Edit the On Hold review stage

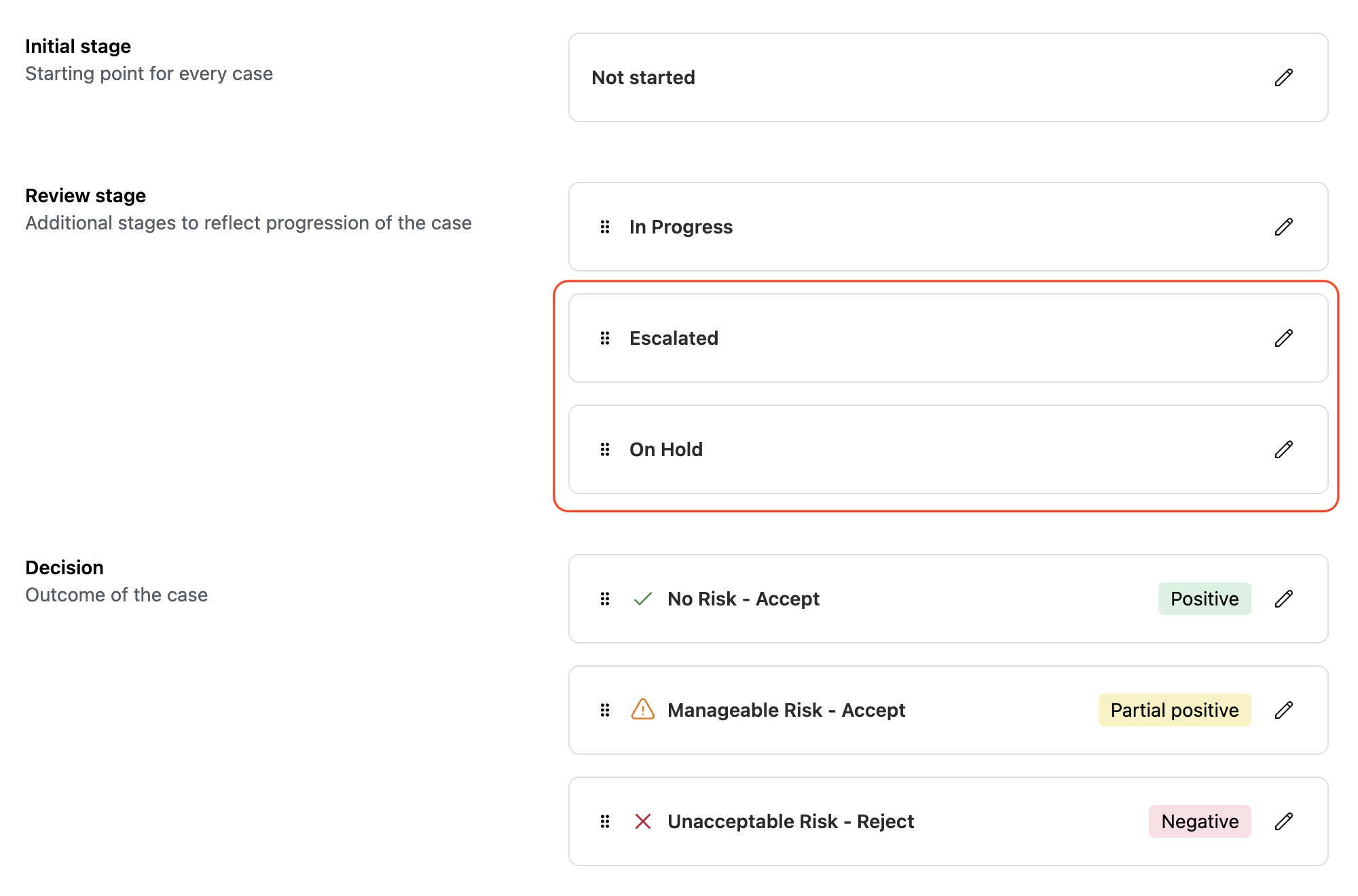(1283, 449)
